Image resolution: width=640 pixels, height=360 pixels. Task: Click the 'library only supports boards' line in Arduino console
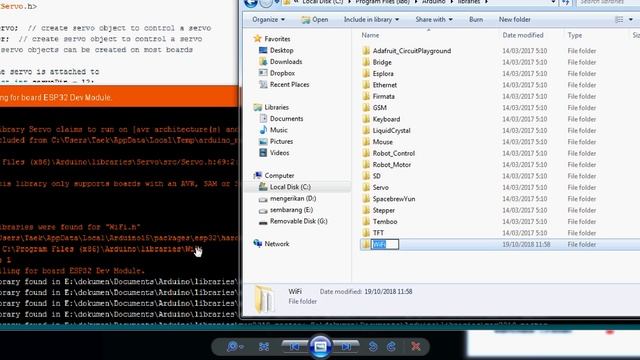(119, 184)
